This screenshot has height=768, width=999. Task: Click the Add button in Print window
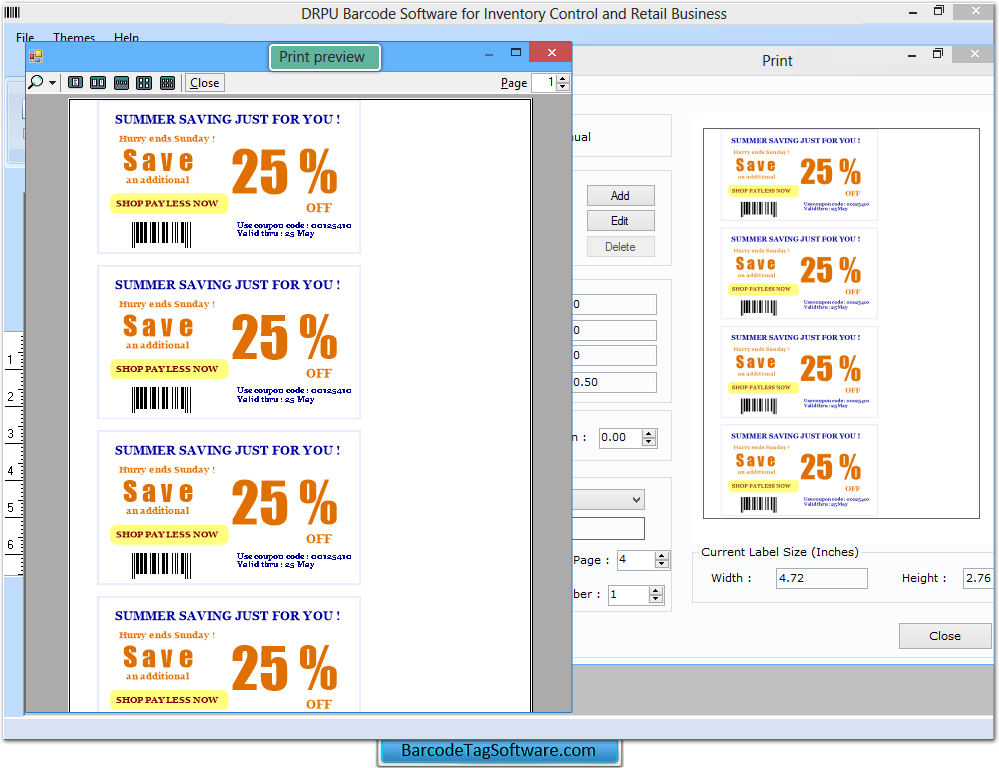coord(620,196)
